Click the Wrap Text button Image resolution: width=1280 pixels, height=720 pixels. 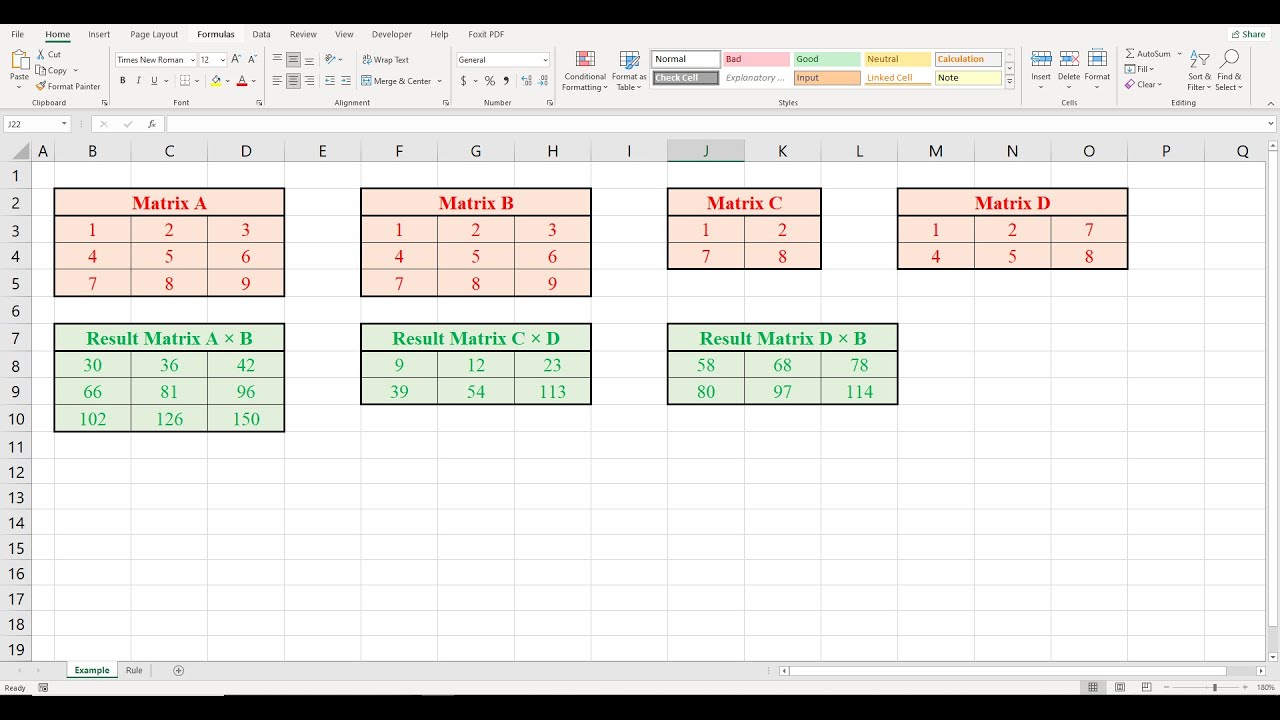(x=386, y=60)
